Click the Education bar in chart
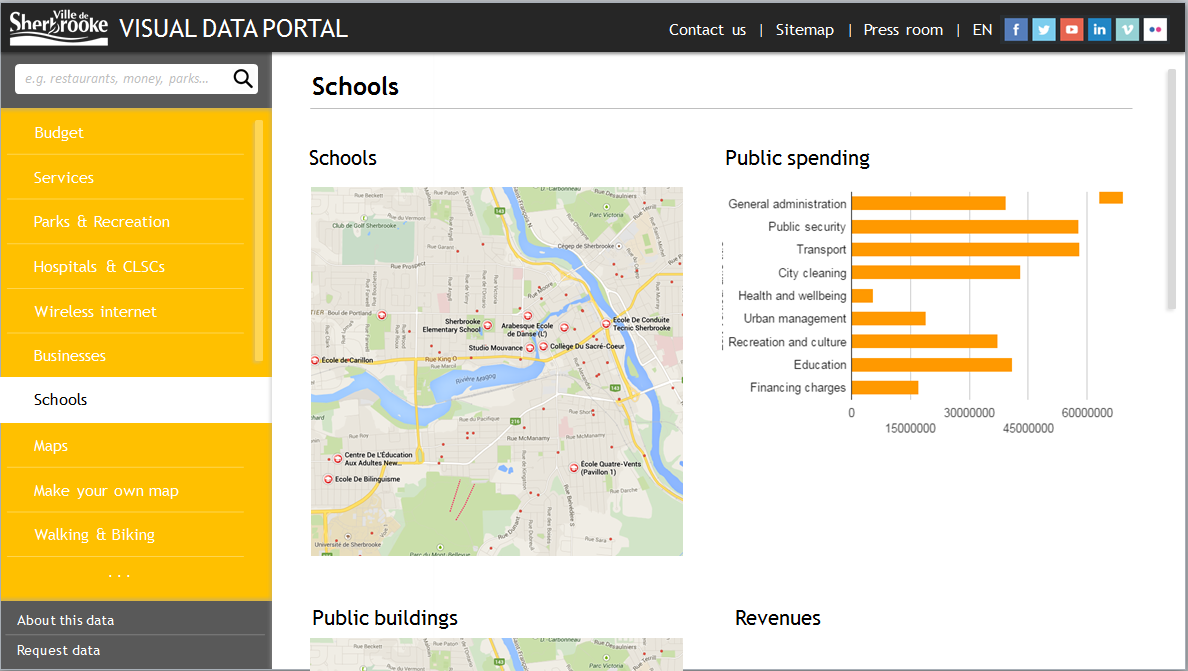1188x671 pixels. pyautogui.click(x=931, y=364)
